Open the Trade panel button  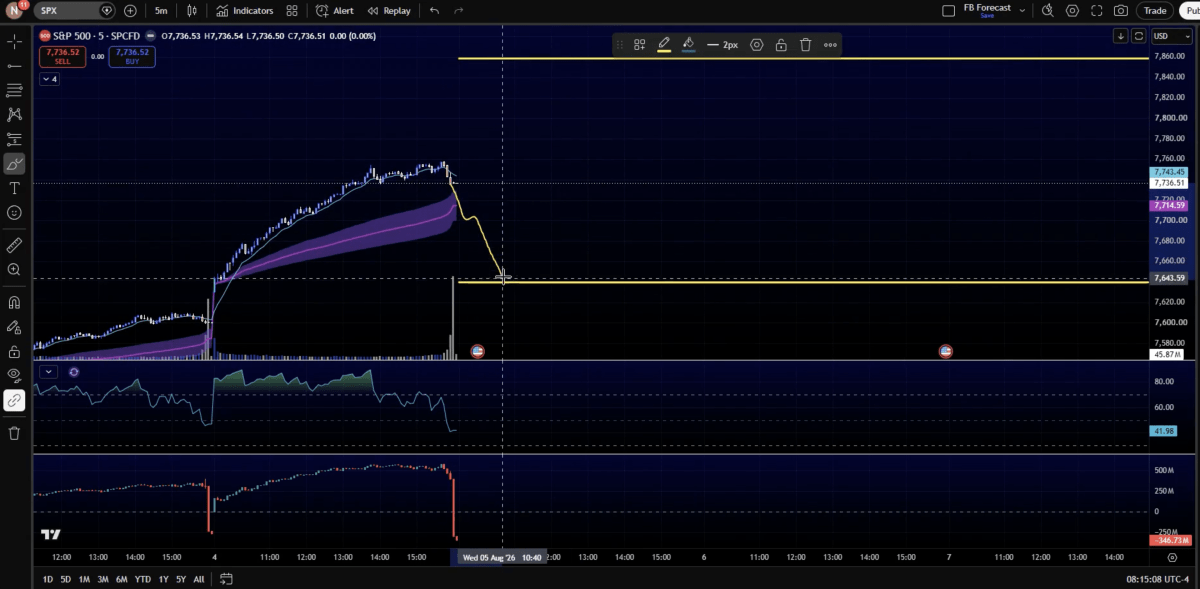(x=1155, y=10)
